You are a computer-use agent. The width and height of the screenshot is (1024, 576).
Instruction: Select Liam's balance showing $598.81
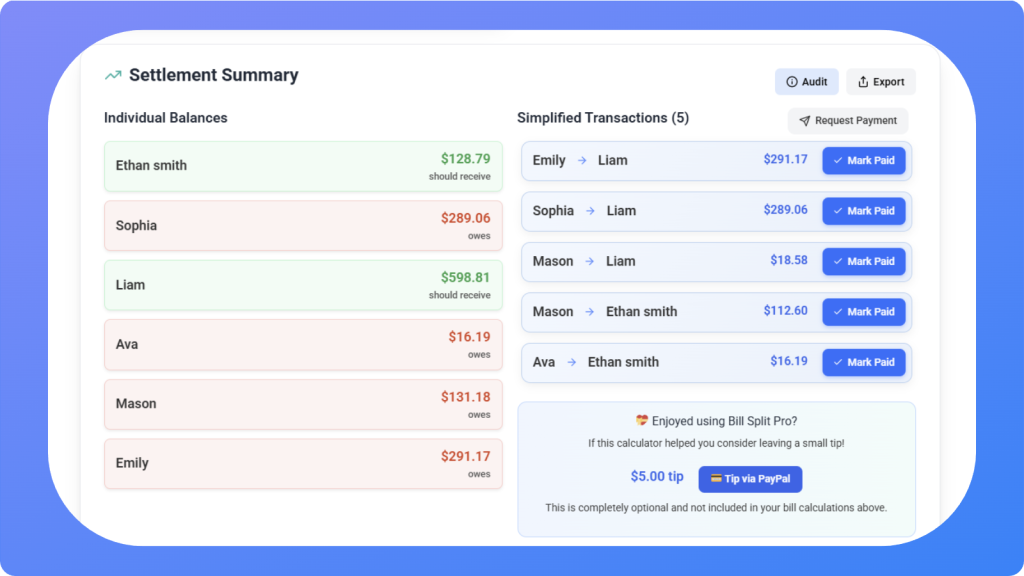tap(302, 284)
